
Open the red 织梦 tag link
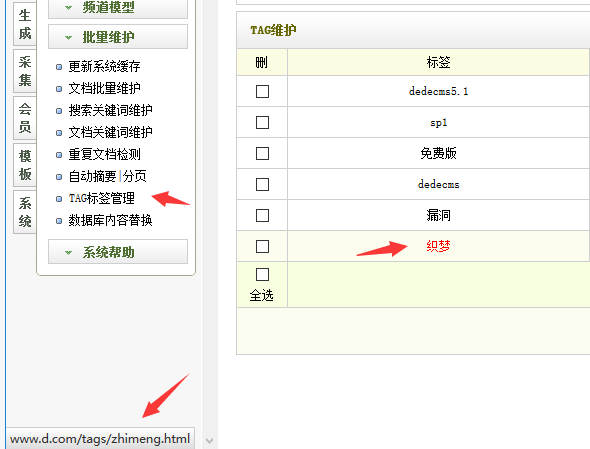pyautogui.click(x=438, y=246)
